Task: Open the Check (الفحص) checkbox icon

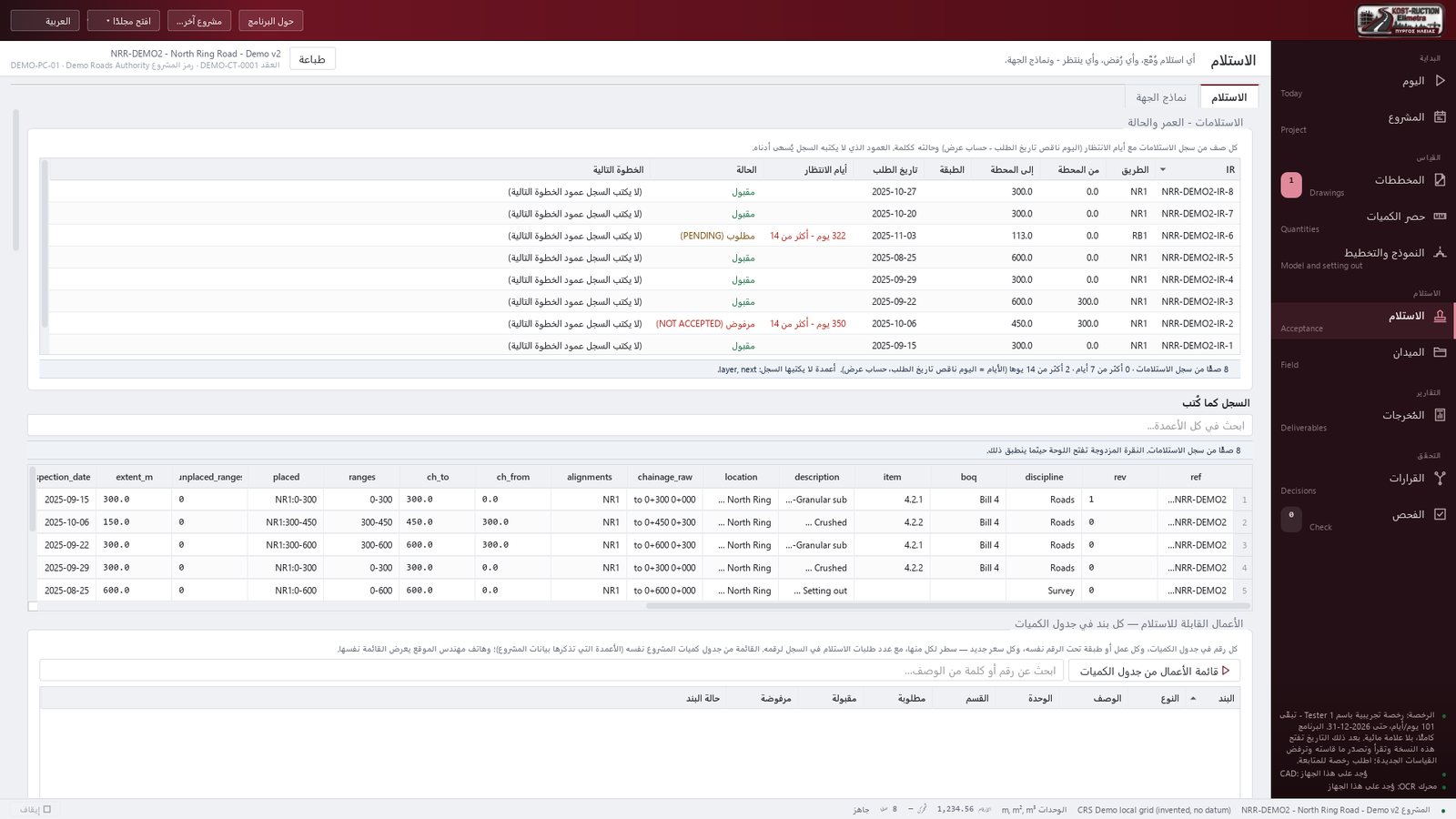Action: [x=1440, y=513]
